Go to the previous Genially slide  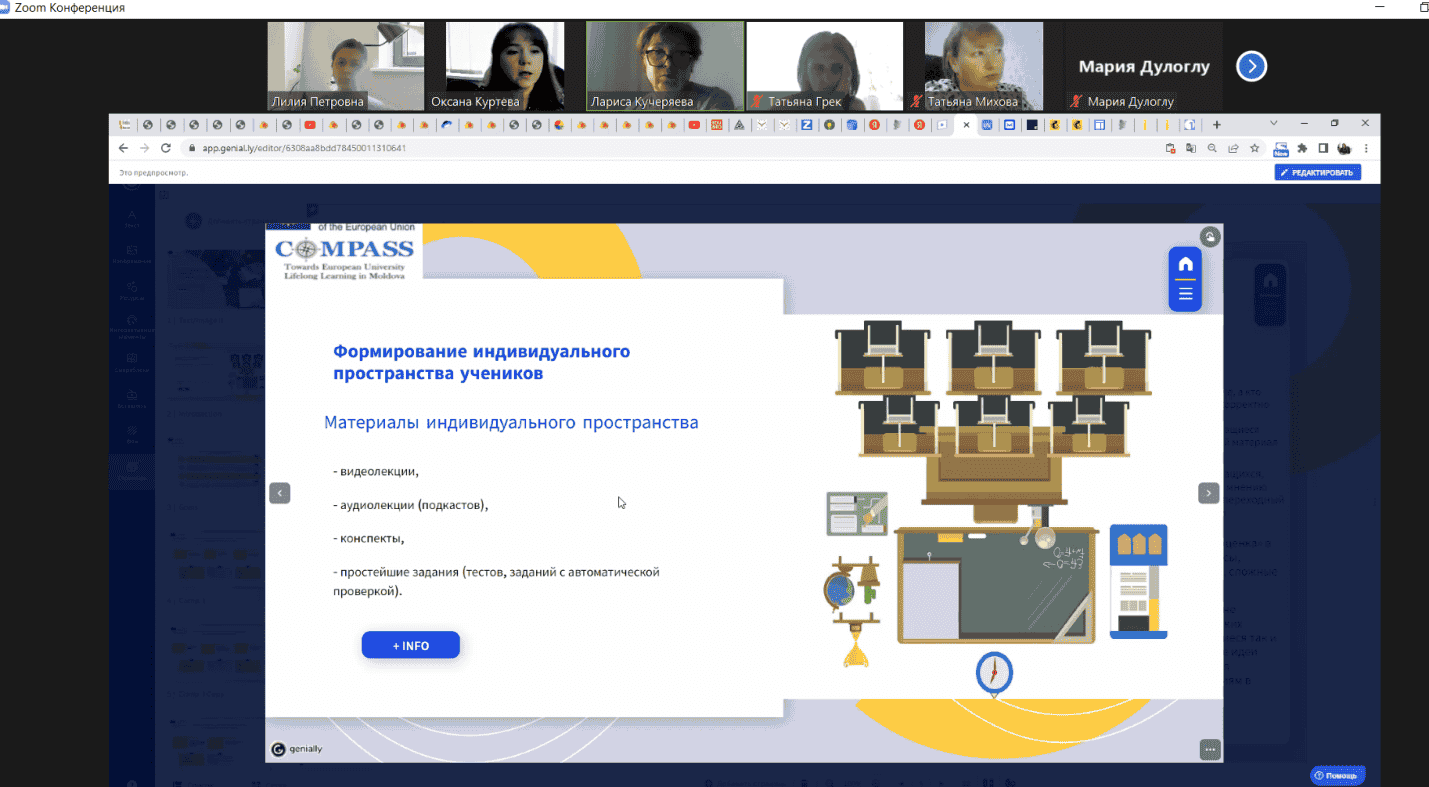point(280,493)
